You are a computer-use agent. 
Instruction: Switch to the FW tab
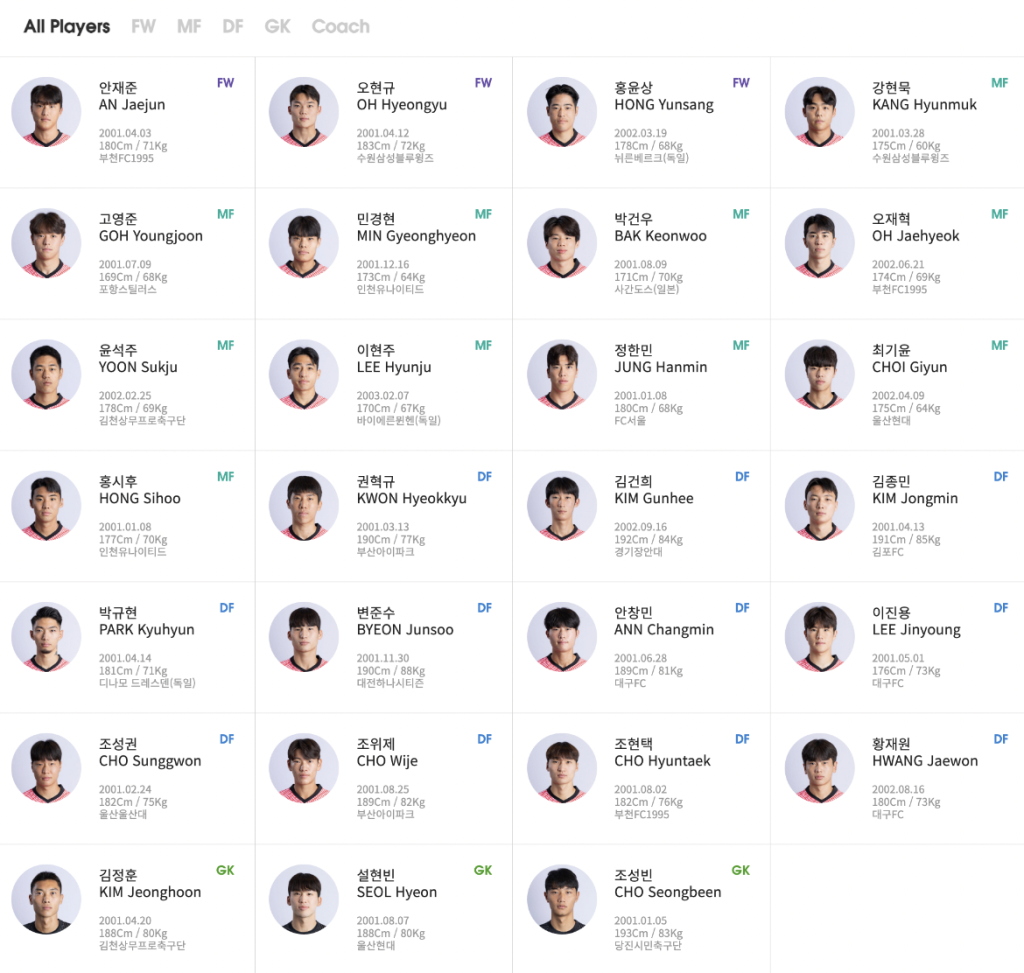pyautogui.click(x=144, y=27)
